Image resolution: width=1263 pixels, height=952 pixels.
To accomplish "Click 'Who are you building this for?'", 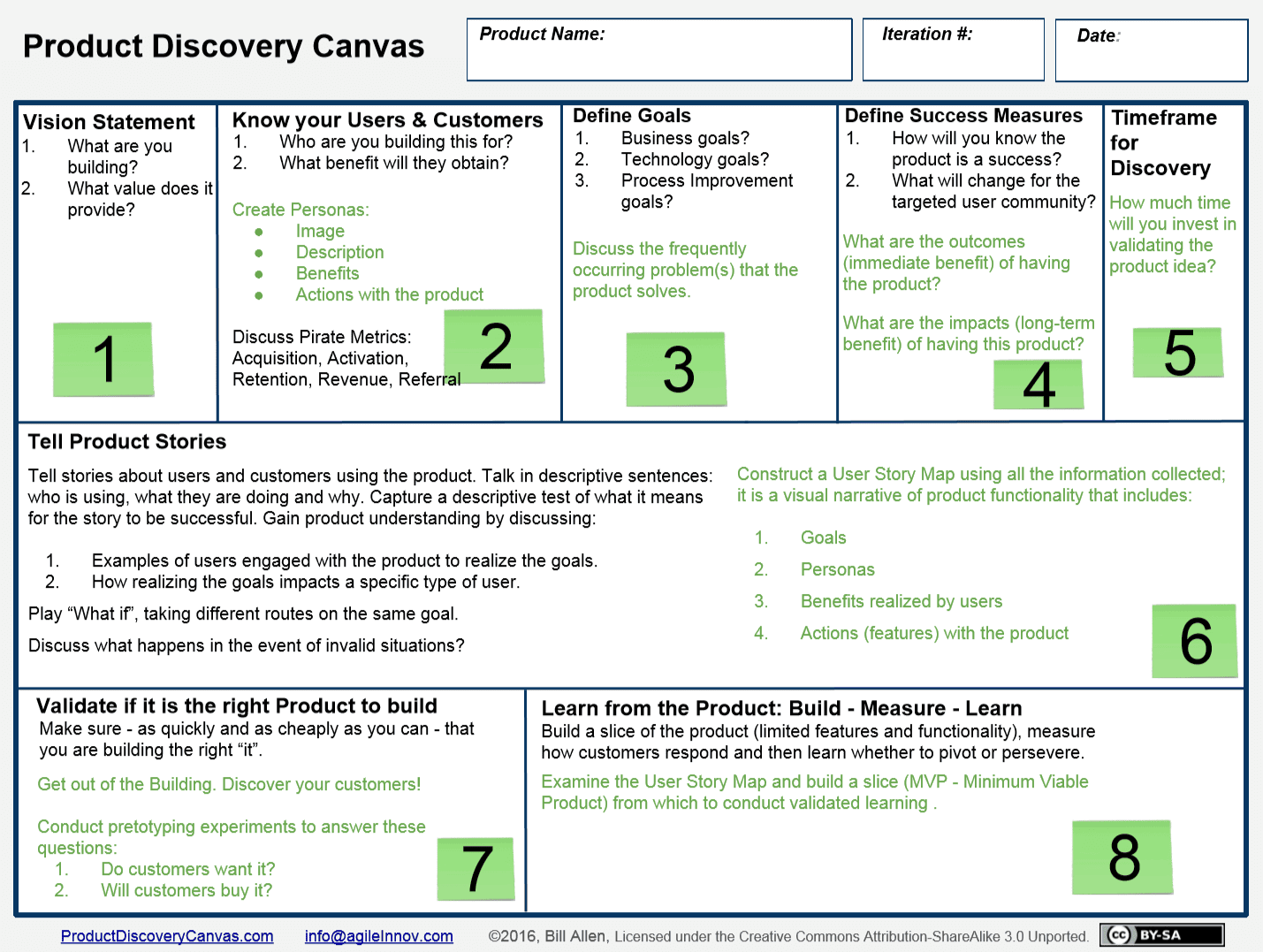I will tap(396, 141).
